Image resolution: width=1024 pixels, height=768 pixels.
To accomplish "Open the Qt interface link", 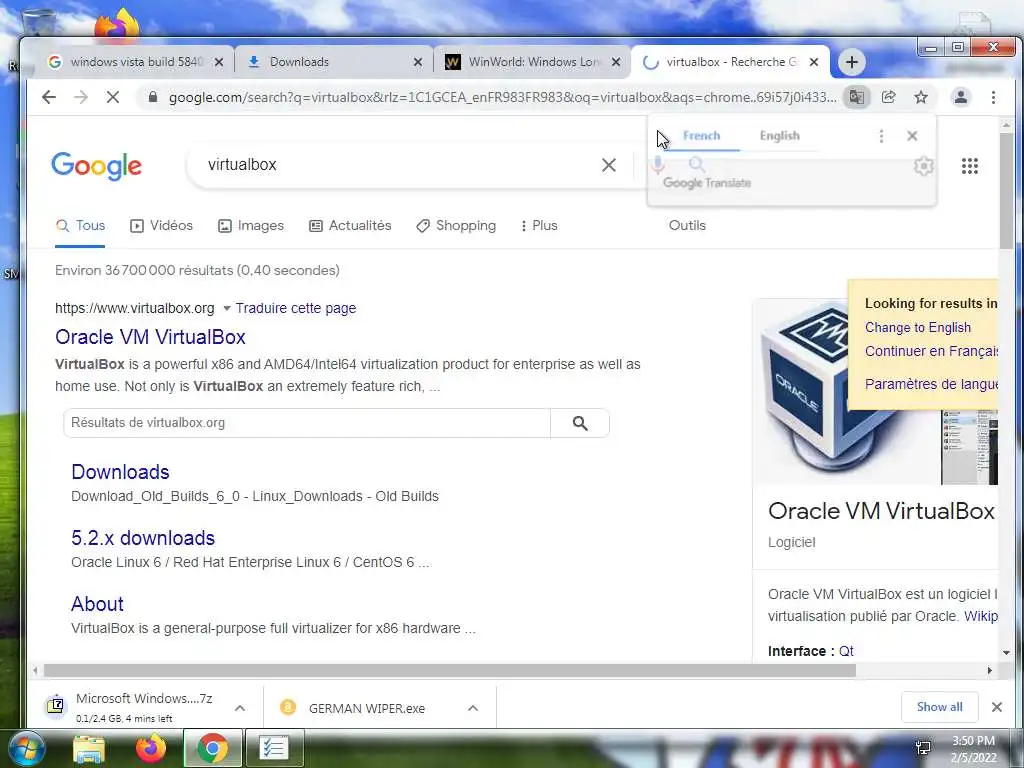I will click(846, 651).
